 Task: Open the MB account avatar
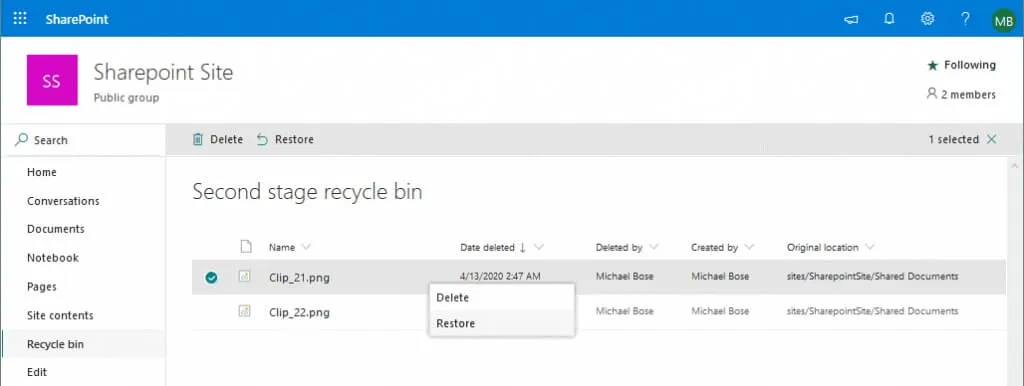tap(1004, 21)
